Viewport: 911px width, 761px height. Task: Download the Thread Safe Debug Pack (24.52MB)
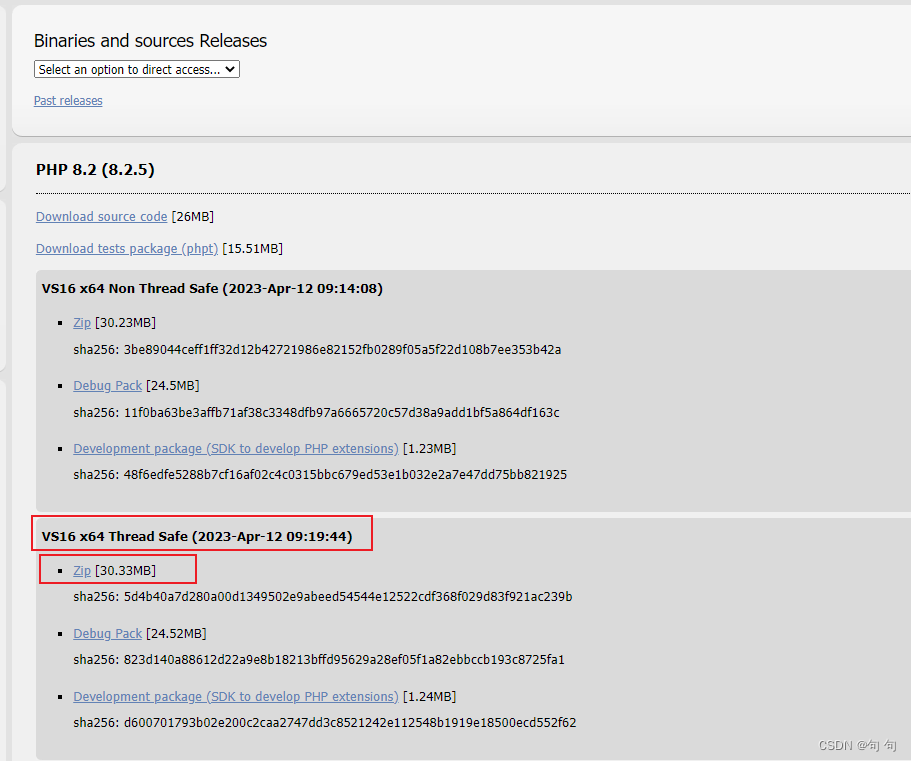click(x=107, y=634)
